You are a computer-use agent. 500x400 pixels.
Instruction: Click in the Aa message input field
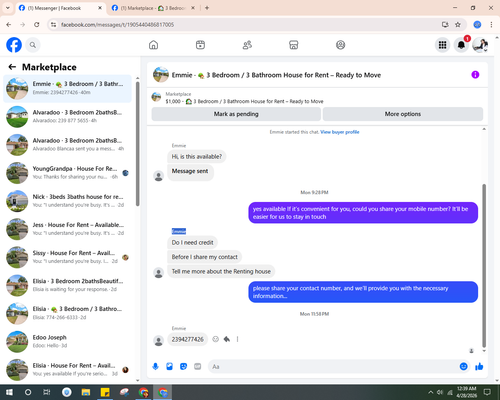(x=333, y=367)
